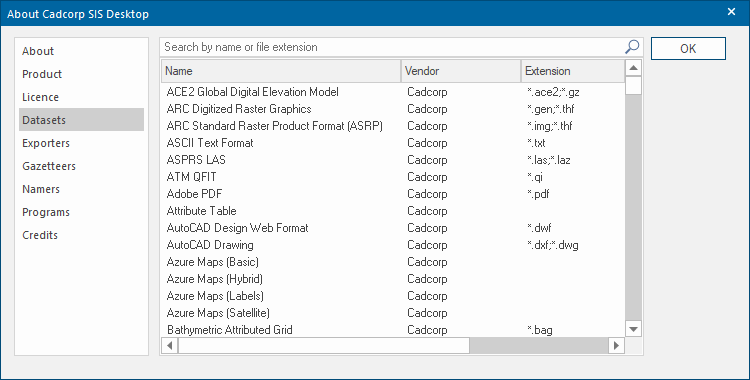The height and width of the screenshot is (380, 750).
Task: Click Cadcorp vendor in ATM QFIT row
Action: click(427, 177)
